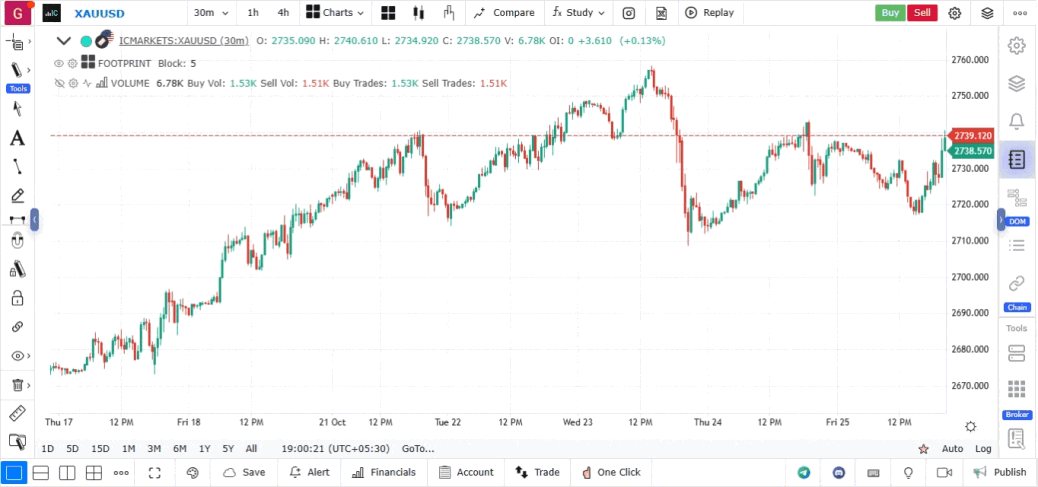Switch to the Account tab

[467, 472]
